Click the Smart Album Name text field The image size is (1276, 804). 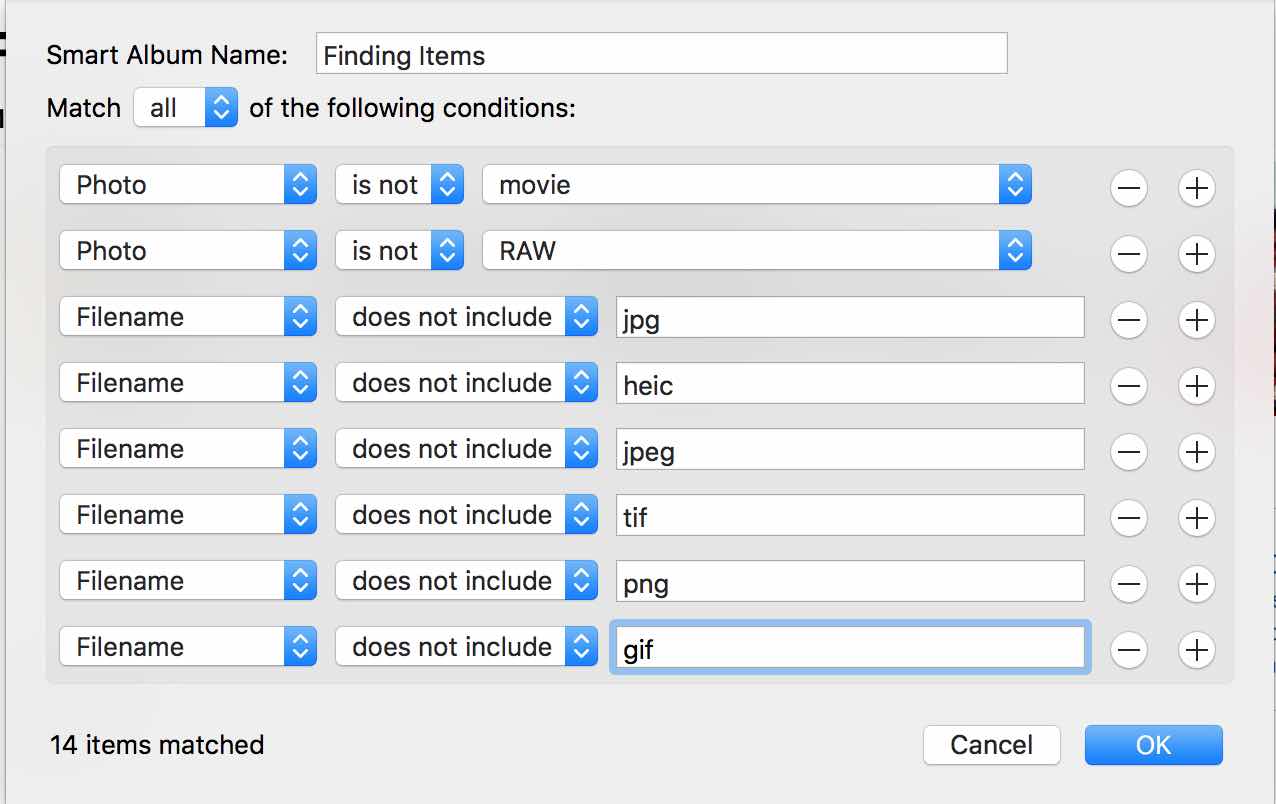(661, 54)
